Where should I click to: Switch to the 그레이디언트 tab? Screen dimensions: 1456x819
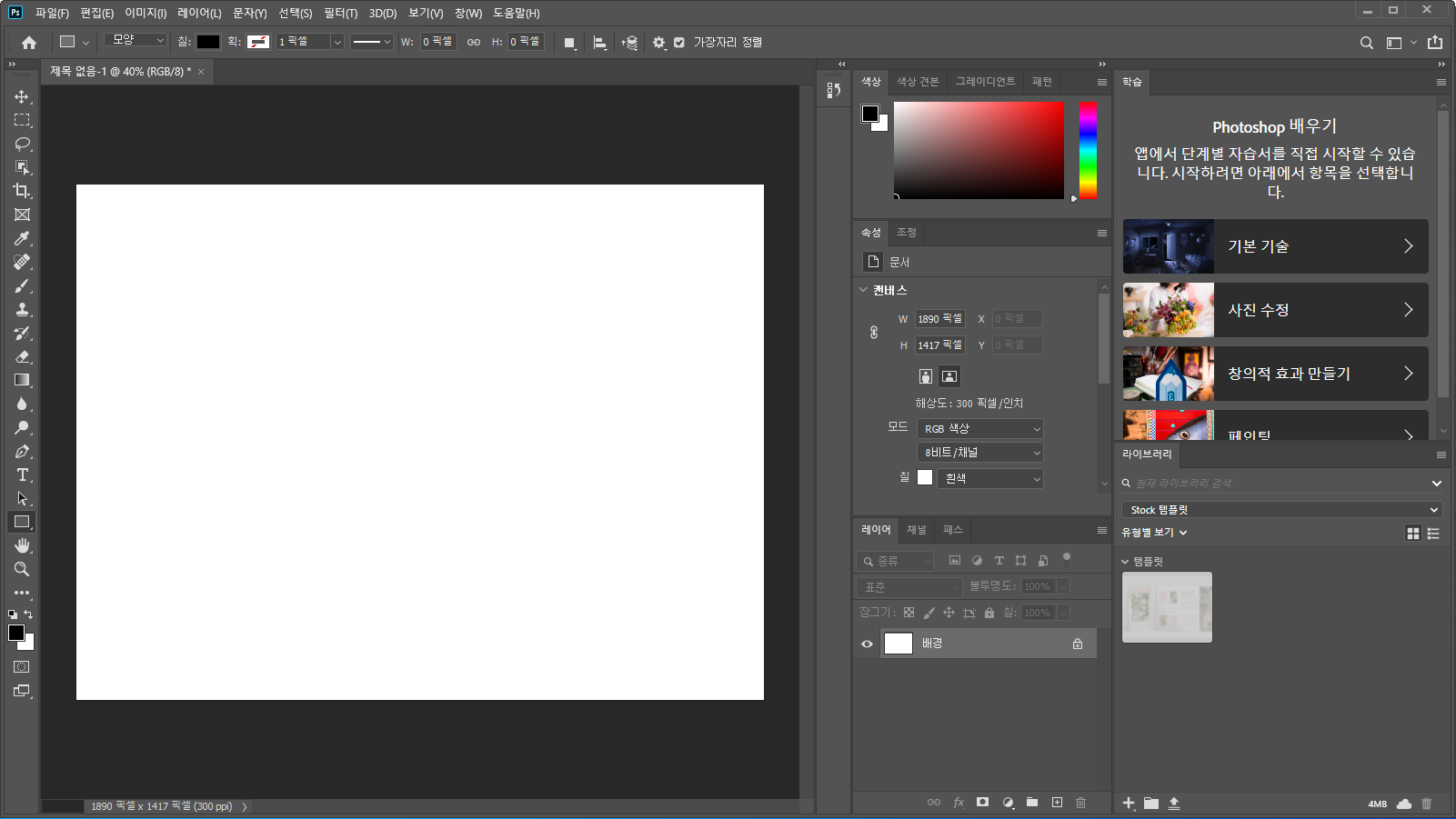coord(985,82)
